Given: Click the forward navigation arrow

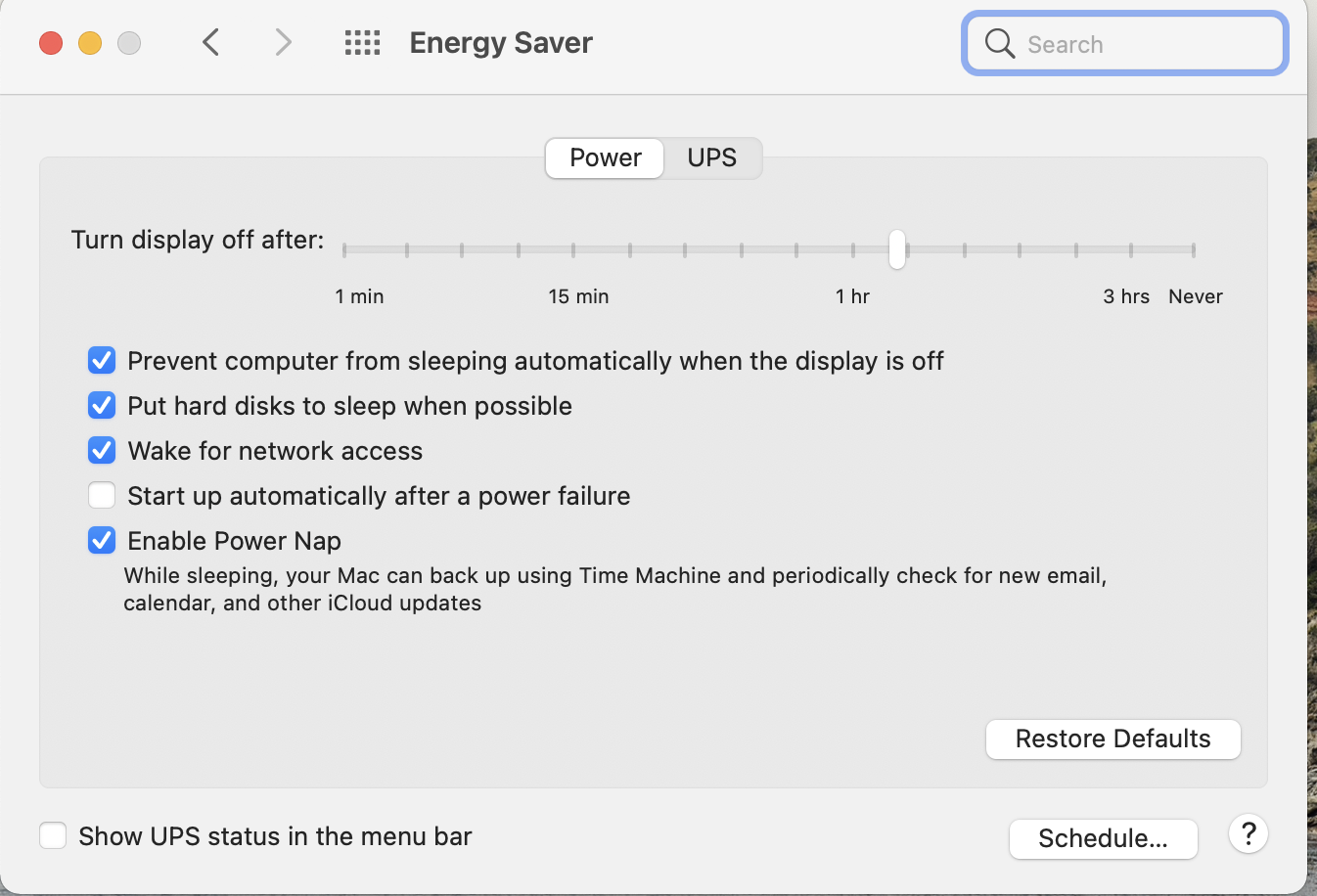Looking at the screenshot, I should (284, 42).
